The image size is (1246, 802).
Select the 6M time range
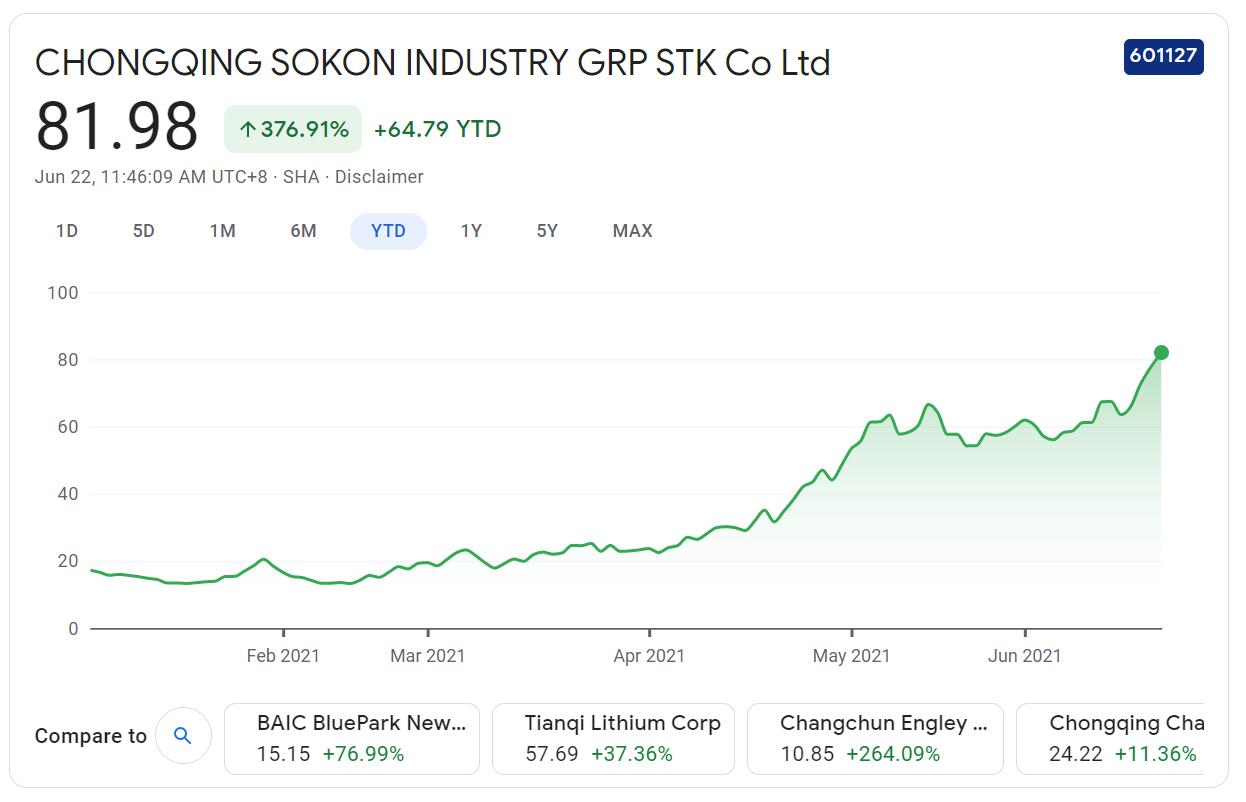point(302,231)
